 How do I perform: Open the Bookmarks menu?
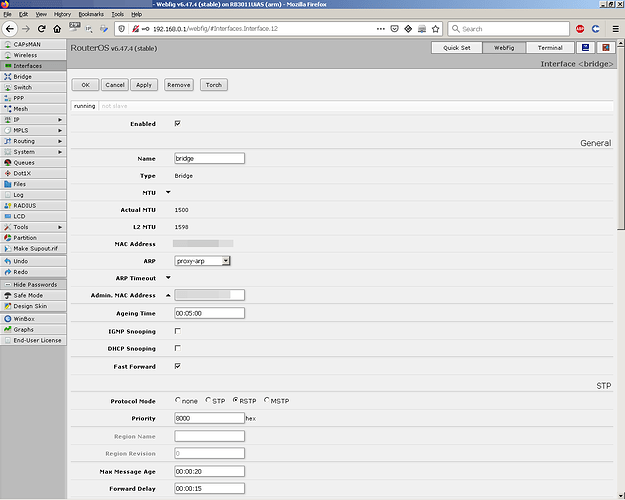click(x=91, y=14)
